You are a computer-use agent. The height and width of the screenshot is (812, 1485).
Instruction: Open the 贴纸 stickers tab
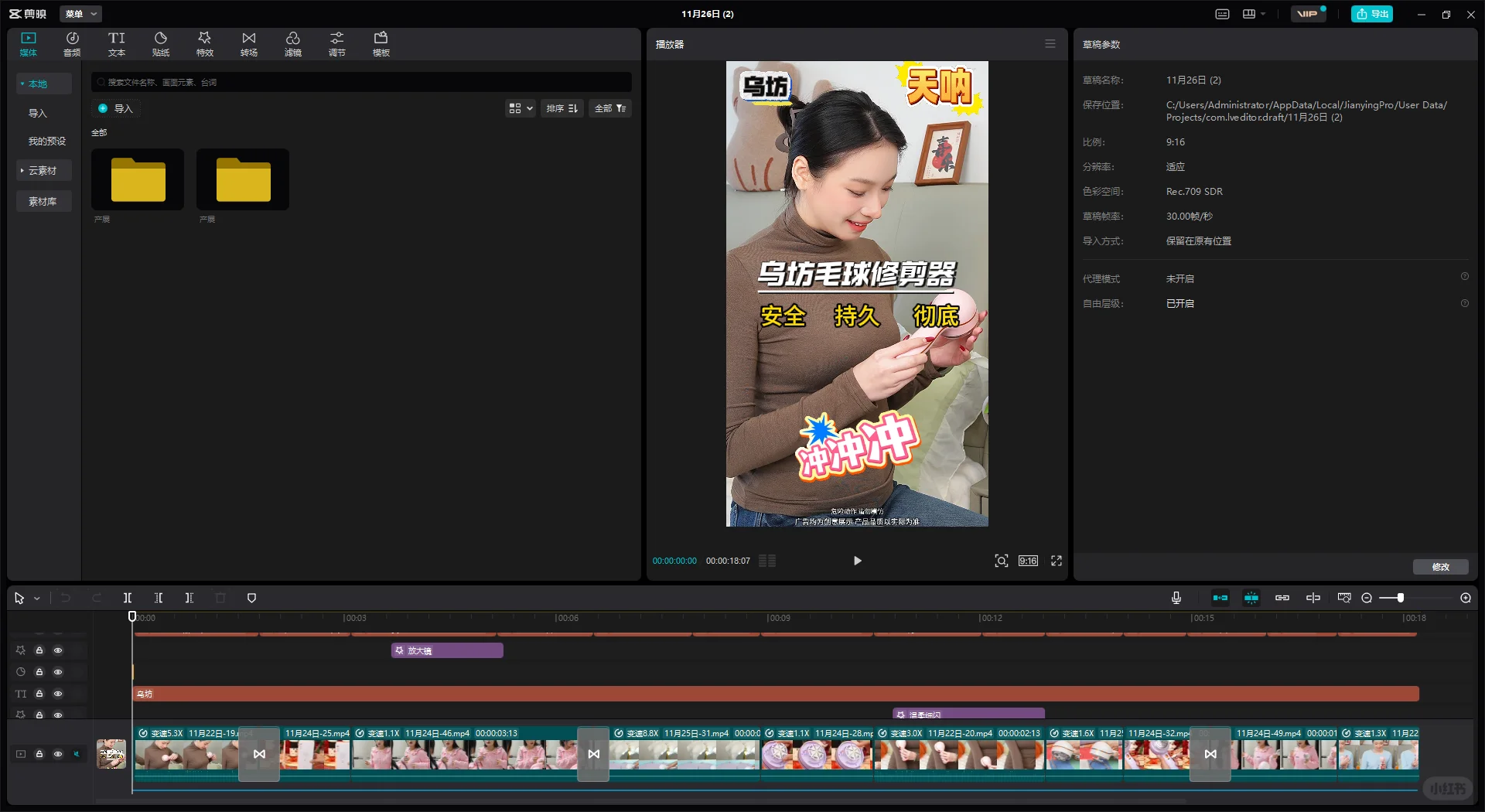tap(161, 44)
